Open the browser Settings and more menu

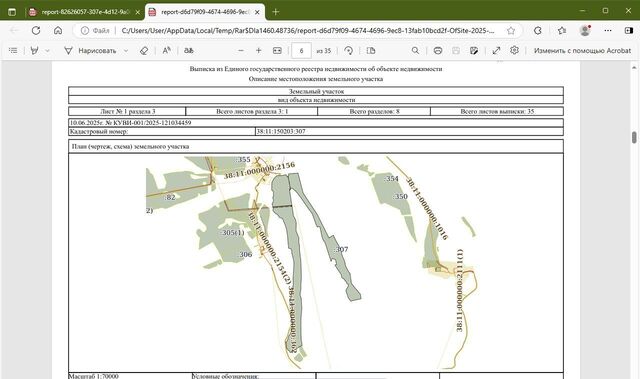click(x=608, y=31)
